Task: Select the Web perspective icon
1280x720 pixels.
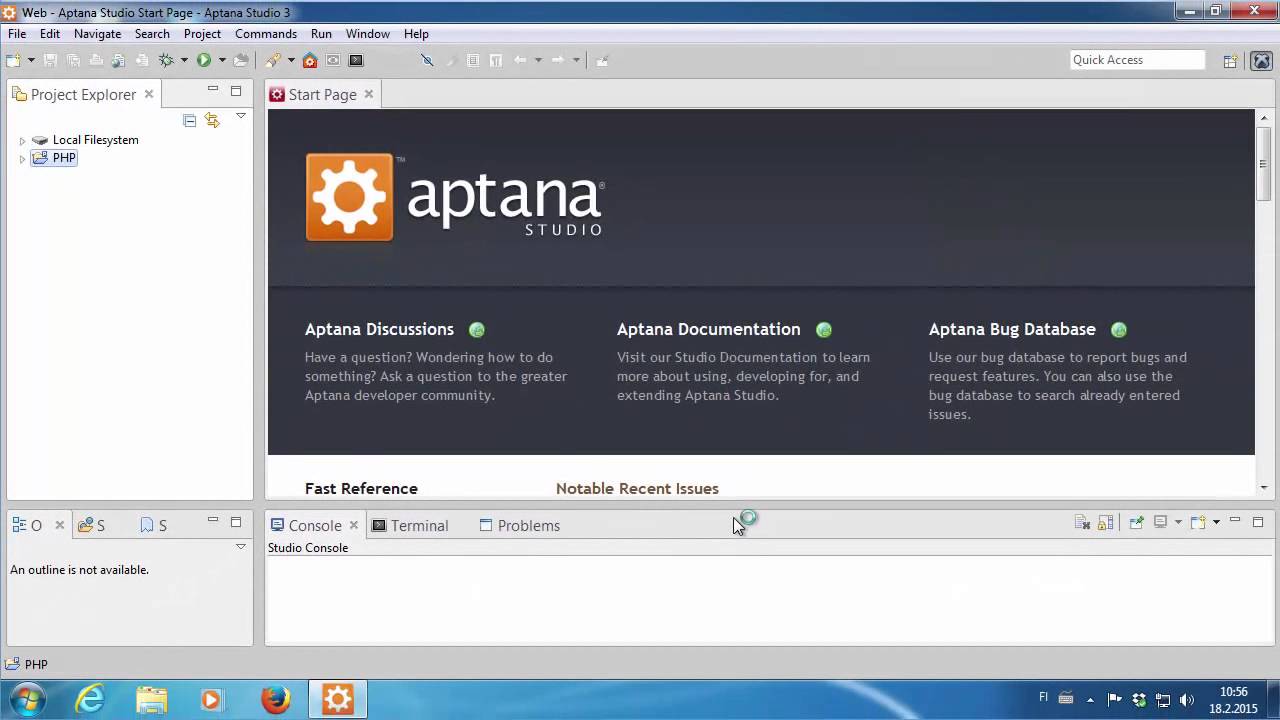Action: [x=1261, y=60]
